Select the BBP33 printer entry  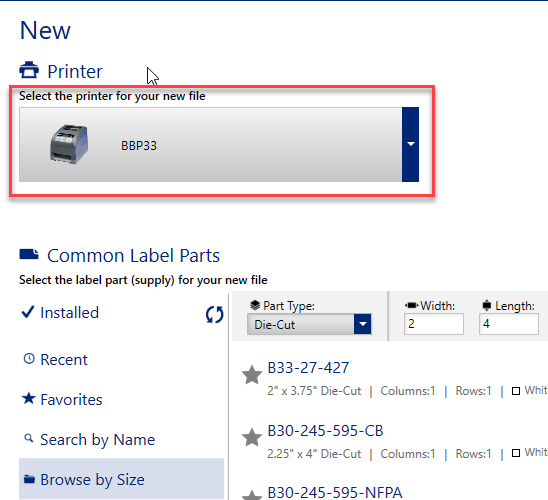210,144
